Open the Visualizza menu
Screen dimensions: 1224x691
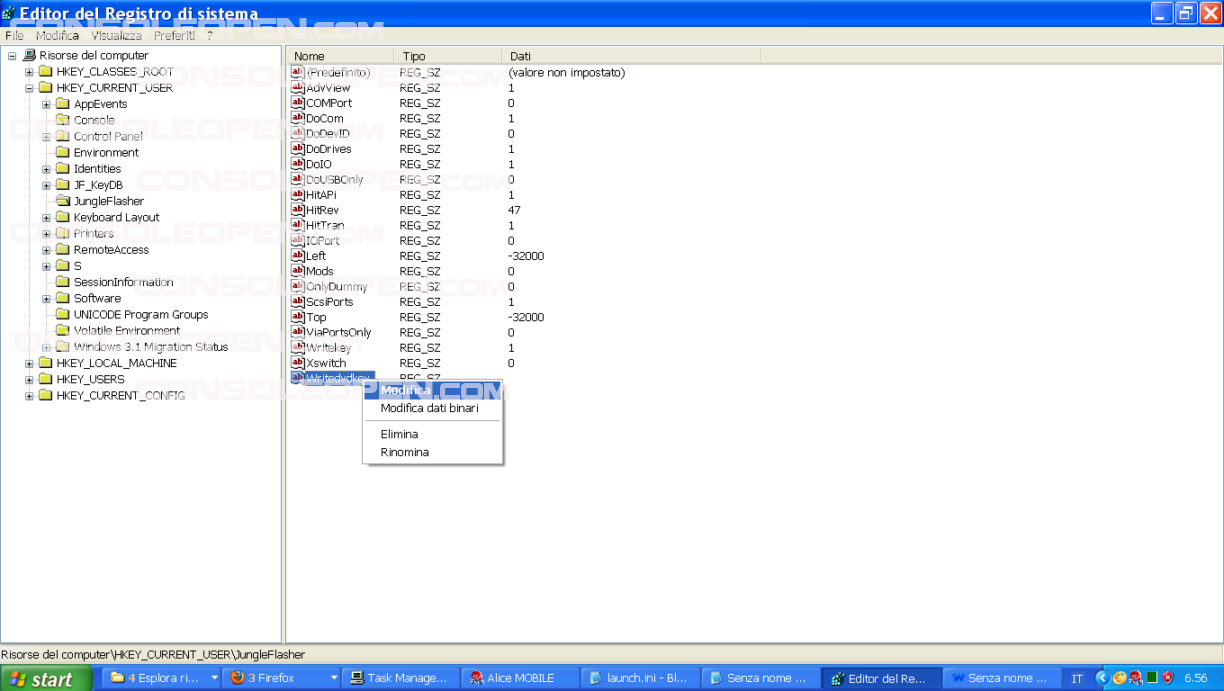tap(116, 35)
